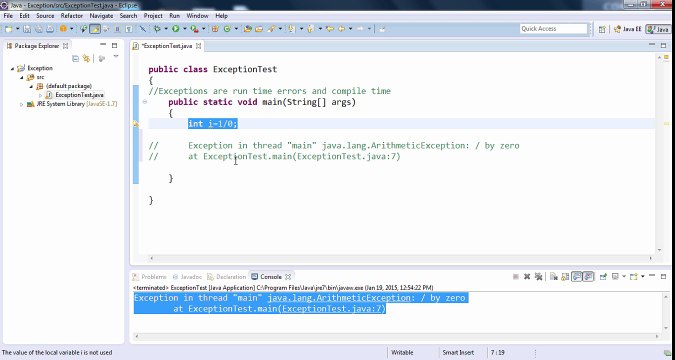Click the New file toolbar icon
This screenshot has width=675, height=360.
9,29
